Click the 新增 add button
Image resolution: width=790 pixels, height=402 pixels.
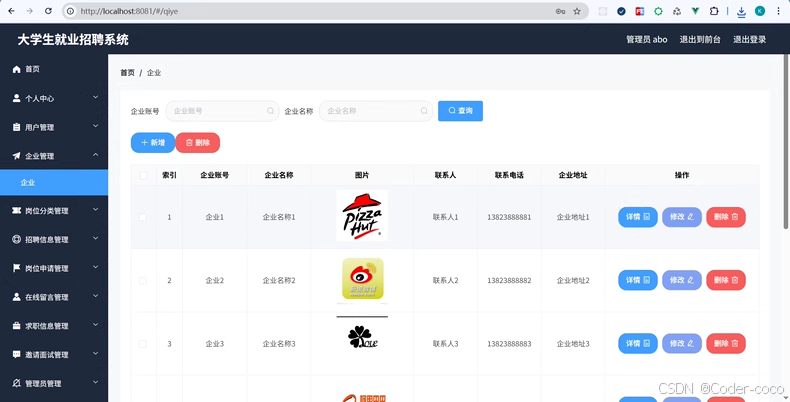[153, 143]
